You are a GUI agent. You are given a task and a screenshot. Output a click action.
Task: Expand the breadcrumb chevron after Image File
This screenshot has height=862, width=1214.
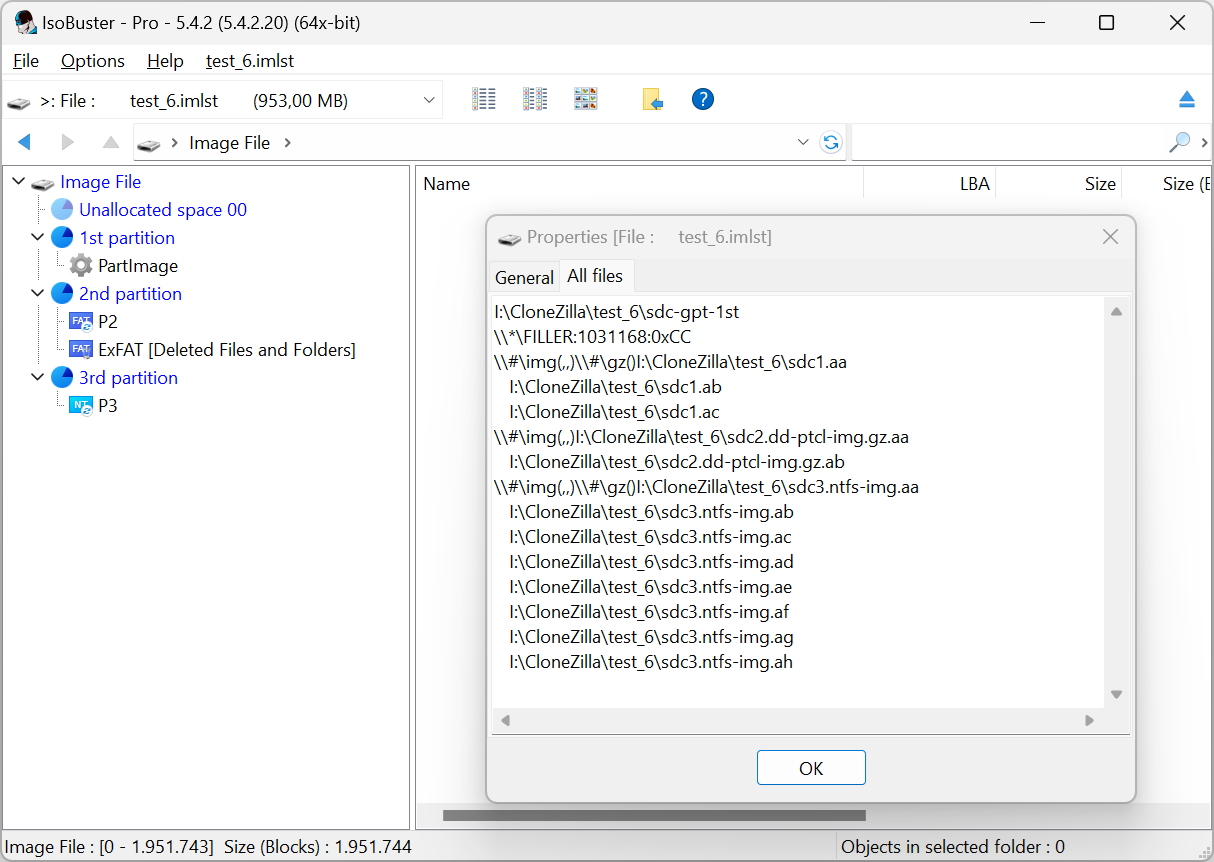288,143
